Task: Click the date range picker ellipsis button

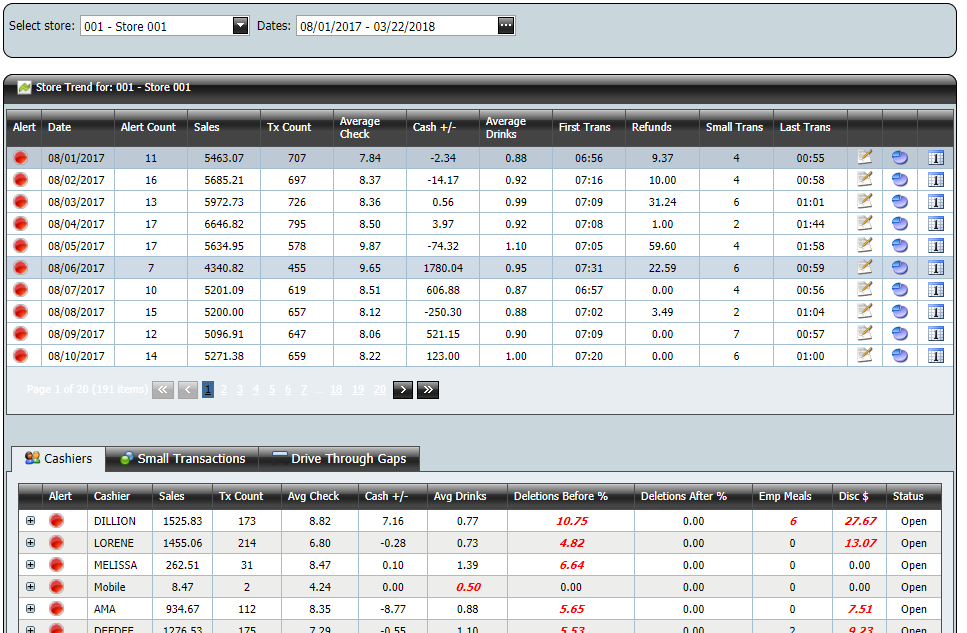Action: coord(506,26)
